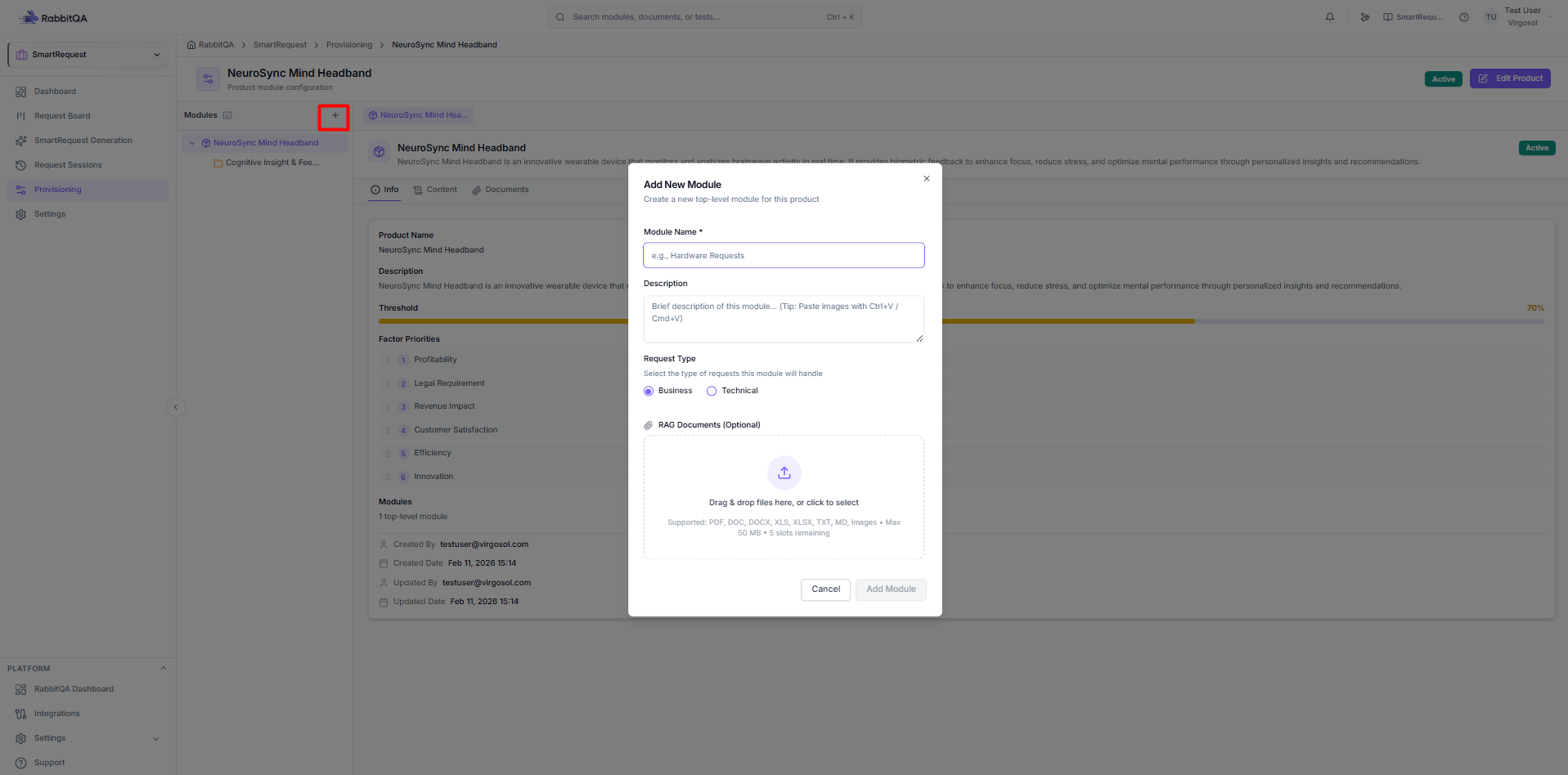Select the Business request type

(649, 392)
